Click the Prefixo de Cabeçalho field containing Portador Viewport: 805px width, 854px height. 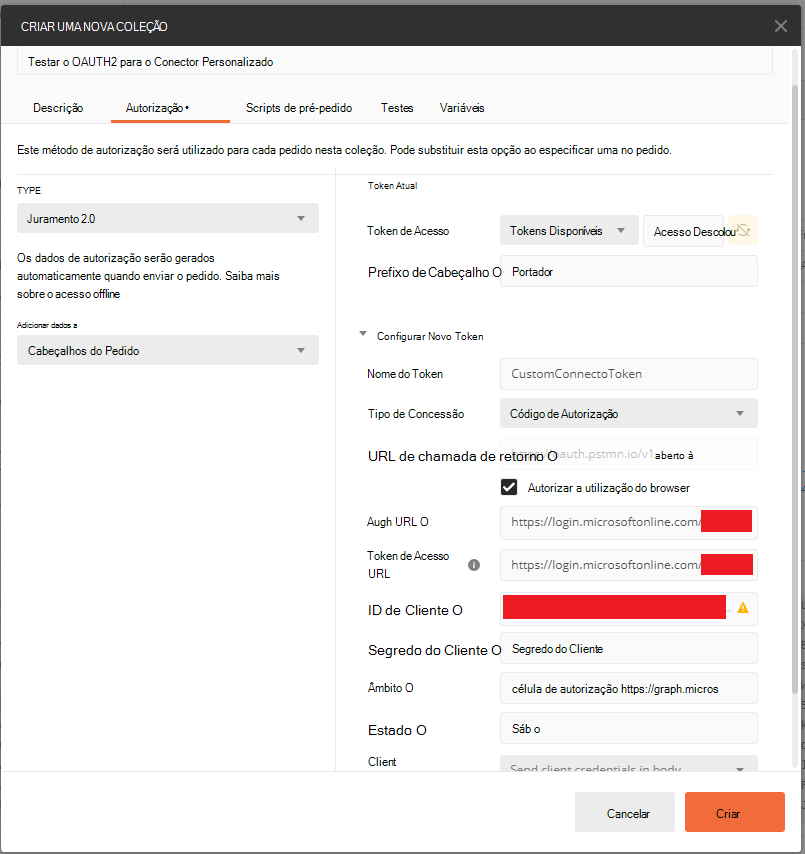coord(629,271)
